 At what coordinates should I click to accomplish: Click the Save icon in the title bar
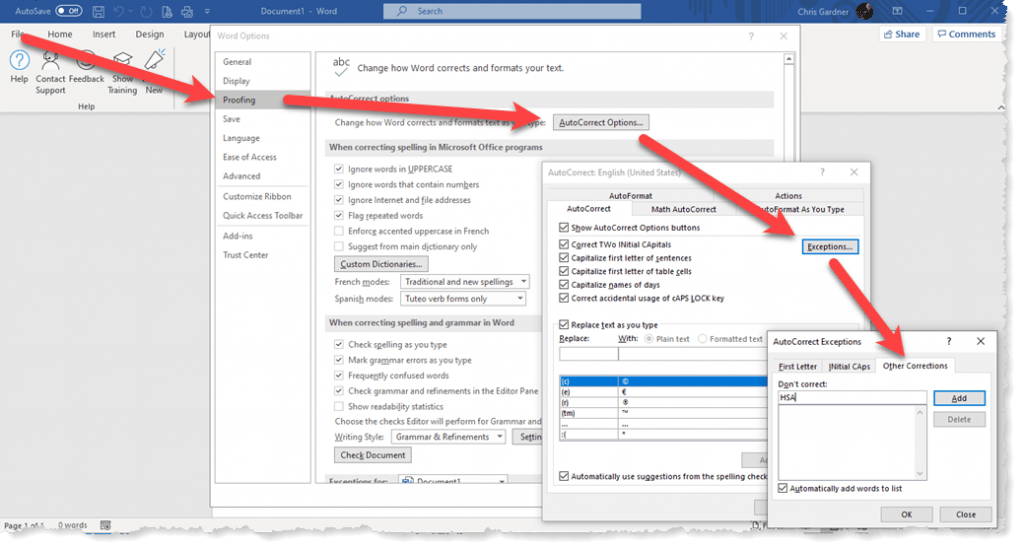click(x=98, y=11)
